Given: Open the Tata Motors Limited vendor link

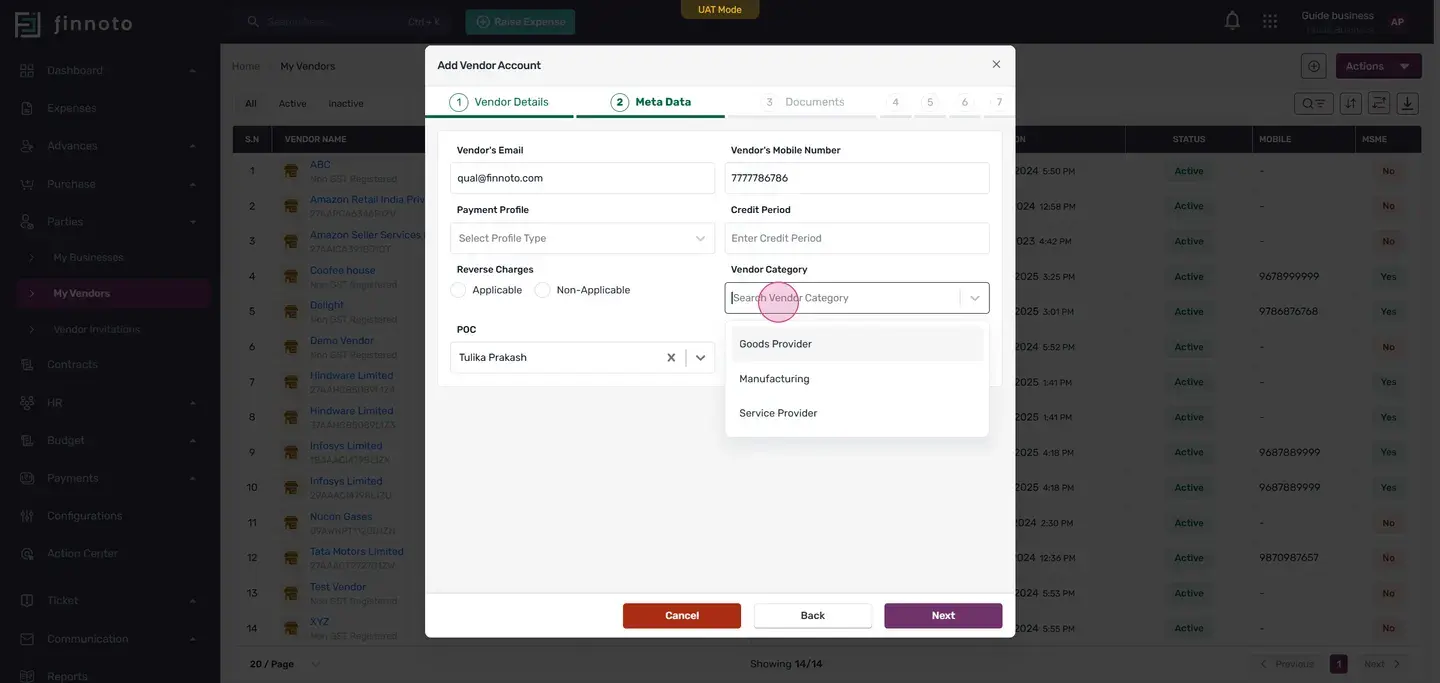Looking at the screenshot, I should click(357, 551).
